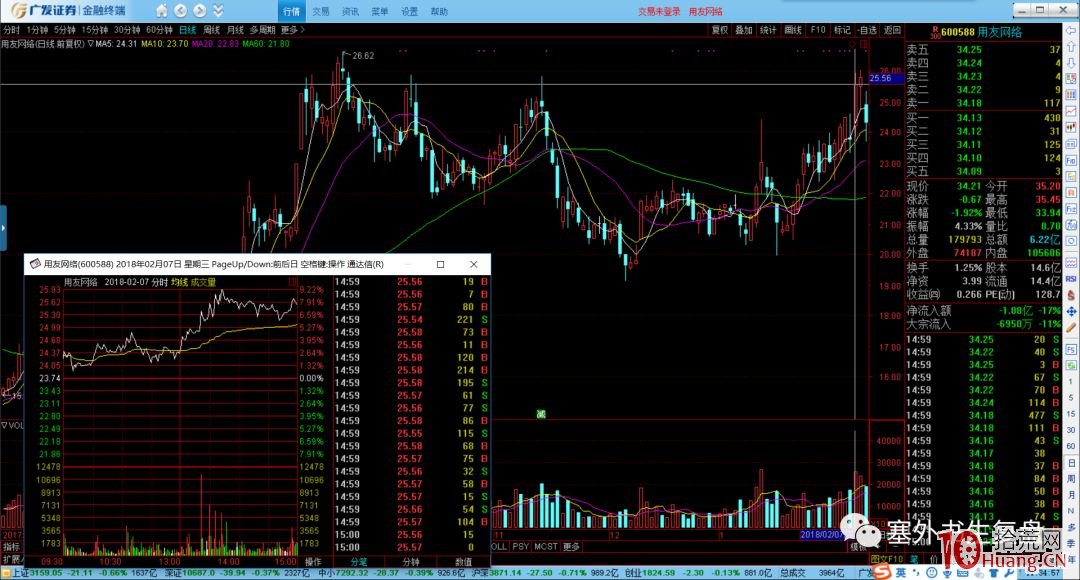Select the 均线 label in intraday popup
Screen dimensions: 1080x580
point(179,282)
